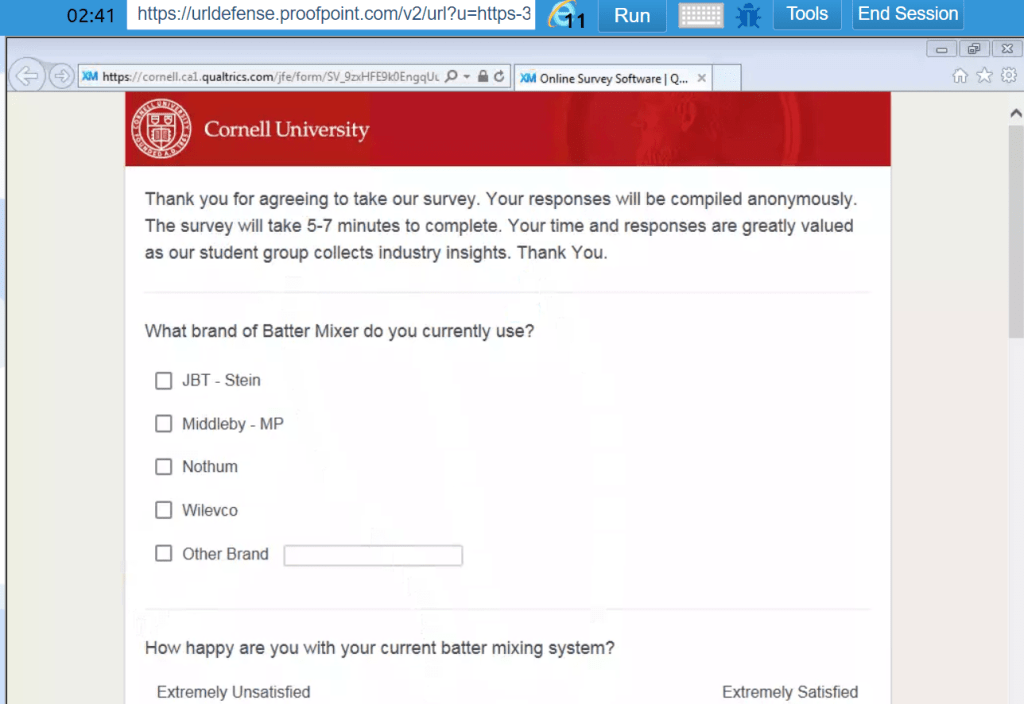Refresh the page with reload icon
The width and height of the screenshot is (1024, 704).
499,76
